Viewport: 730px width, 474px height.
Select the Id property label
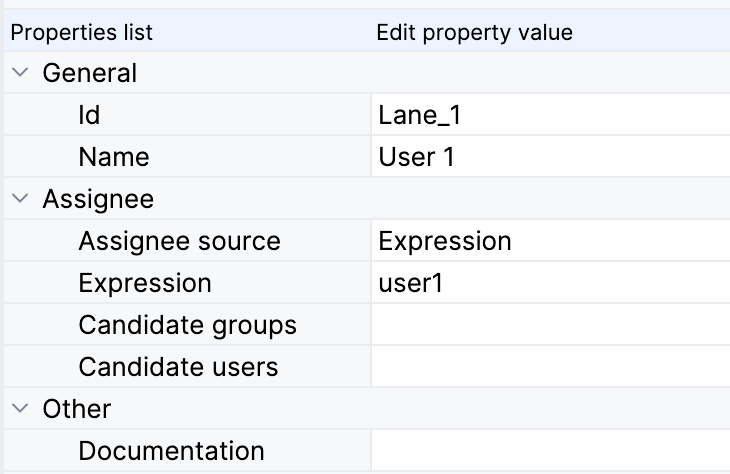pyautogui.click(x=89, y=115)
